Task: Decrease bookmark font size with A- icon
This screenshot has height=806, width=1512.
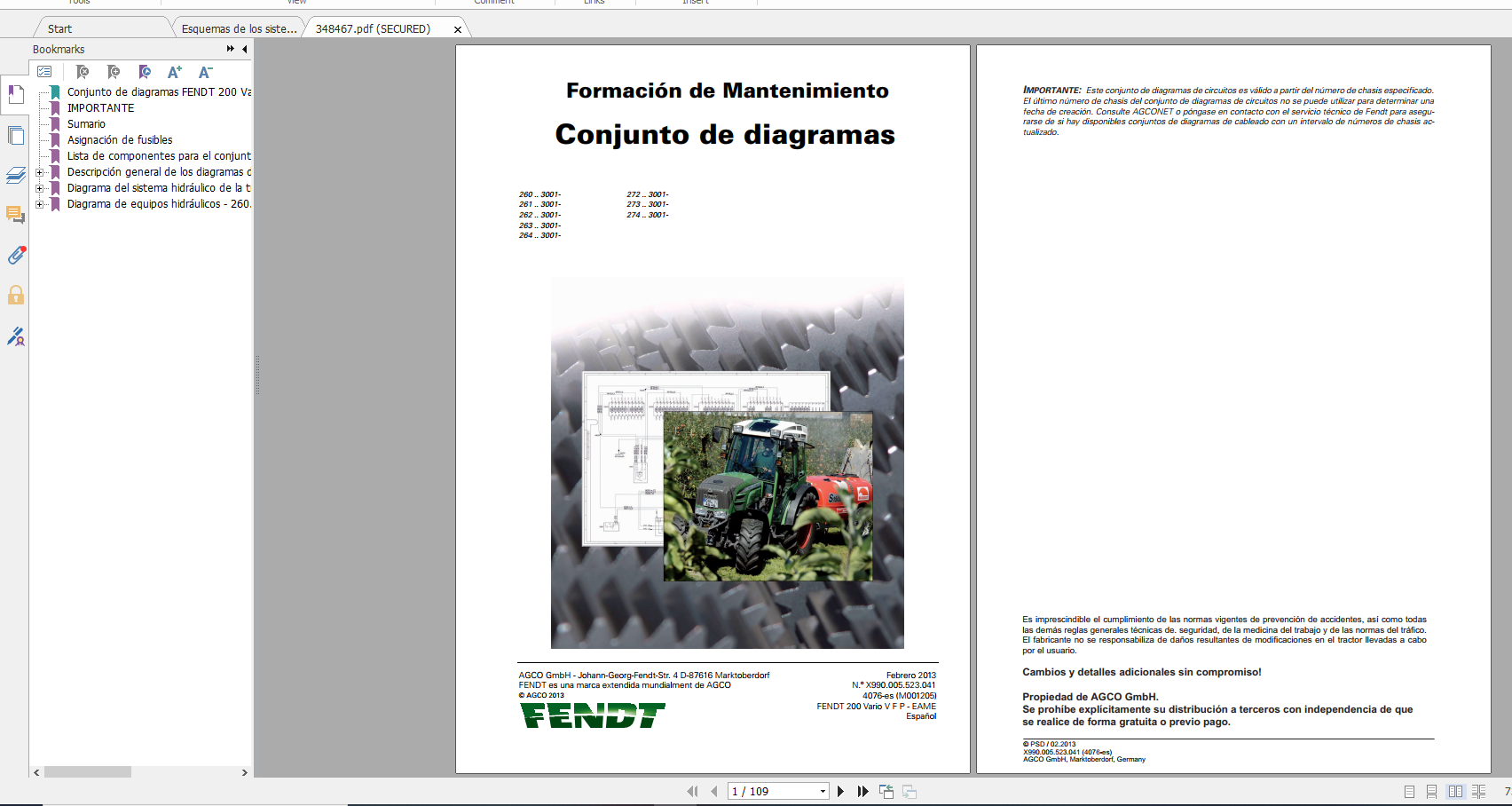Action: 205,72
